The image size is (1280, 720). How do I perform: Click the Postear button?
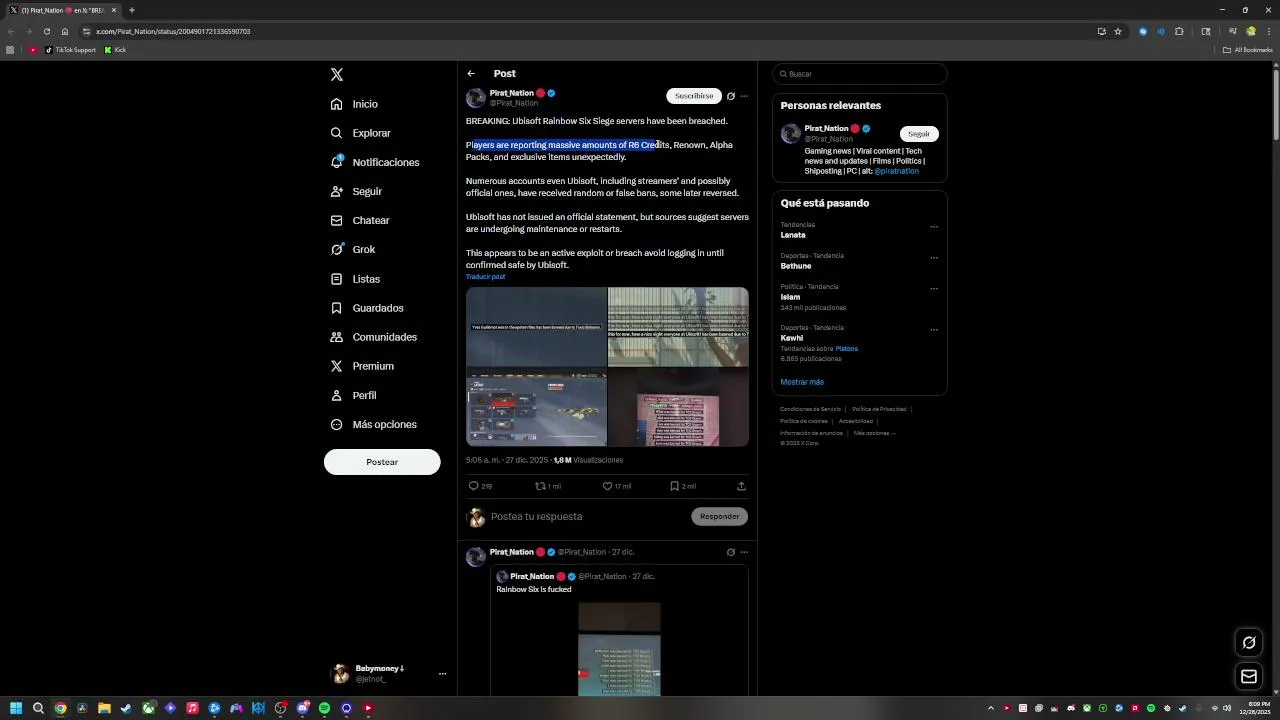(382, 462)
